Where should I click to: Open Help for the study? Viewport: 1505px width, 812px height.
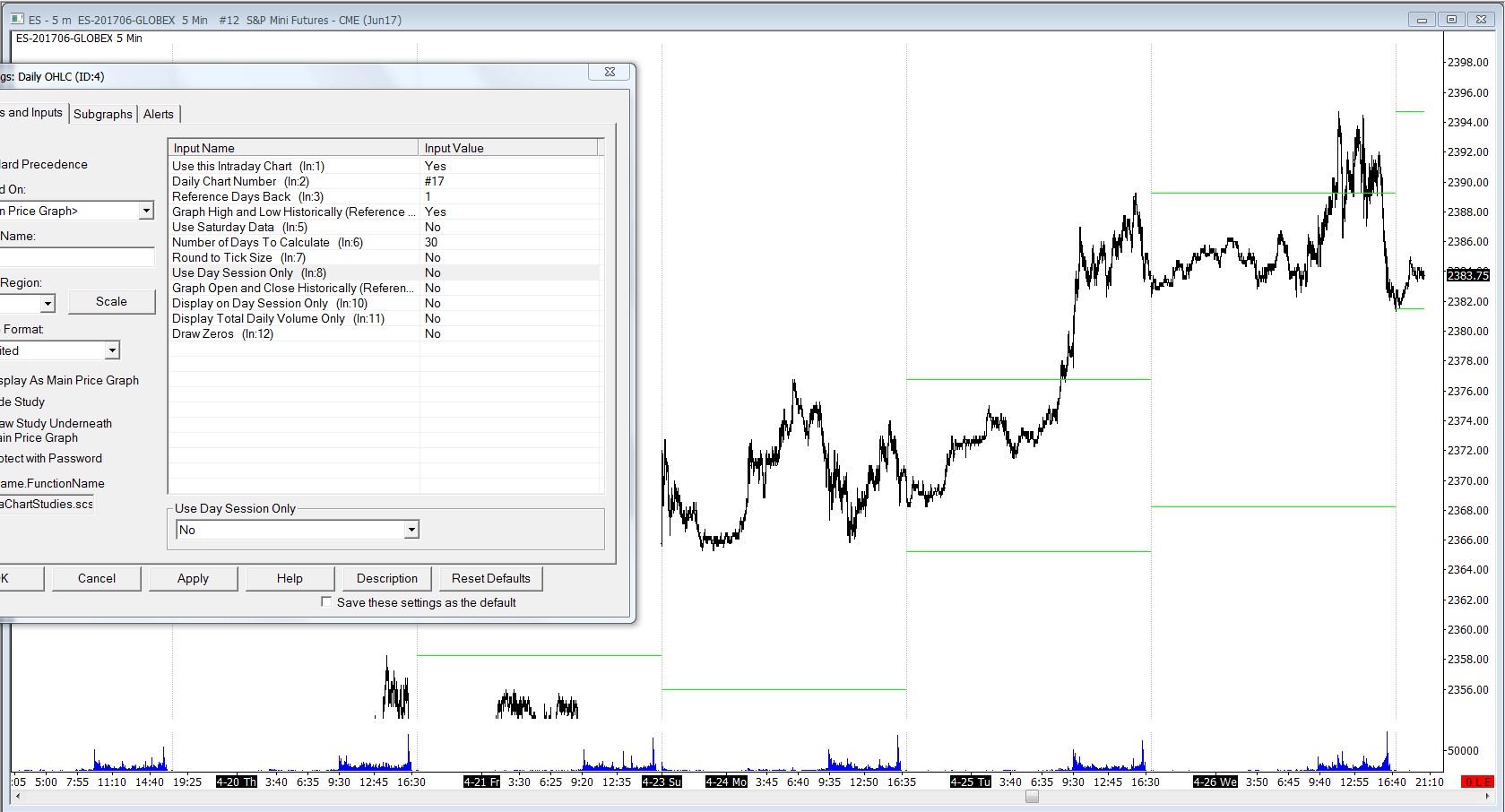point(290,579)
